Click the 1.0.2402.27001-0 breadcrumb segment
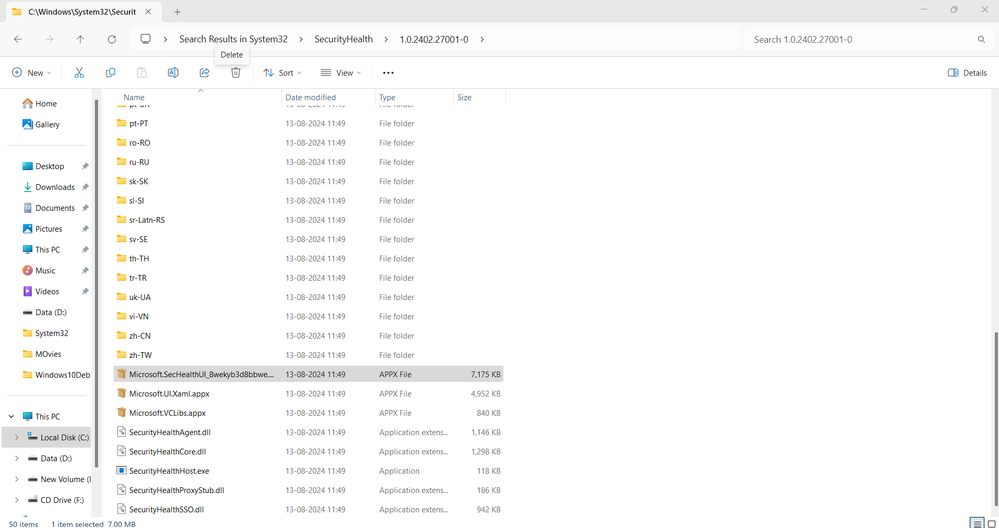The width and height of the screenshot is (999, 528). (434, 39)
